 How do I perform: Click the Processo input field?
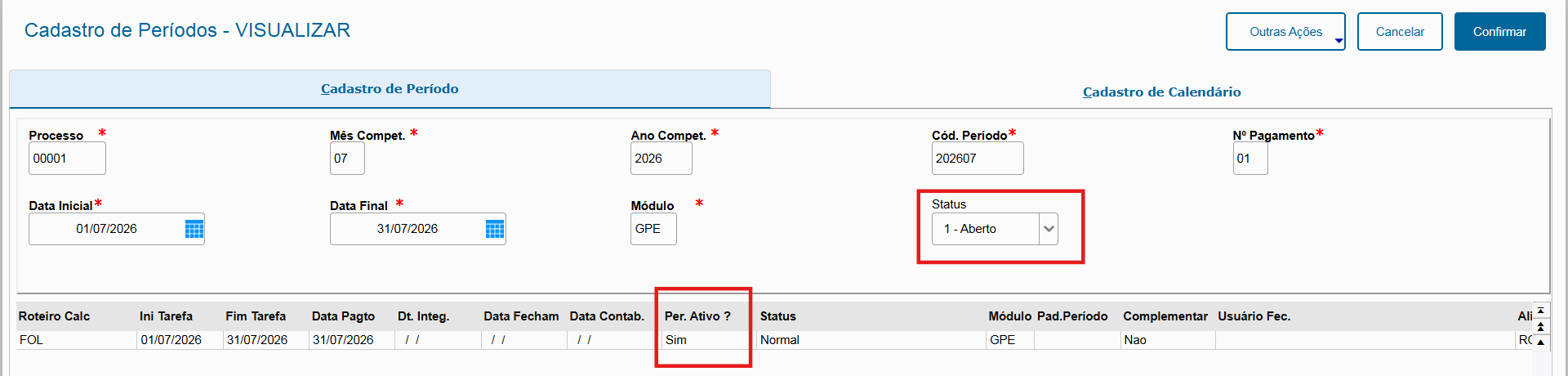(x=67, y=159)
